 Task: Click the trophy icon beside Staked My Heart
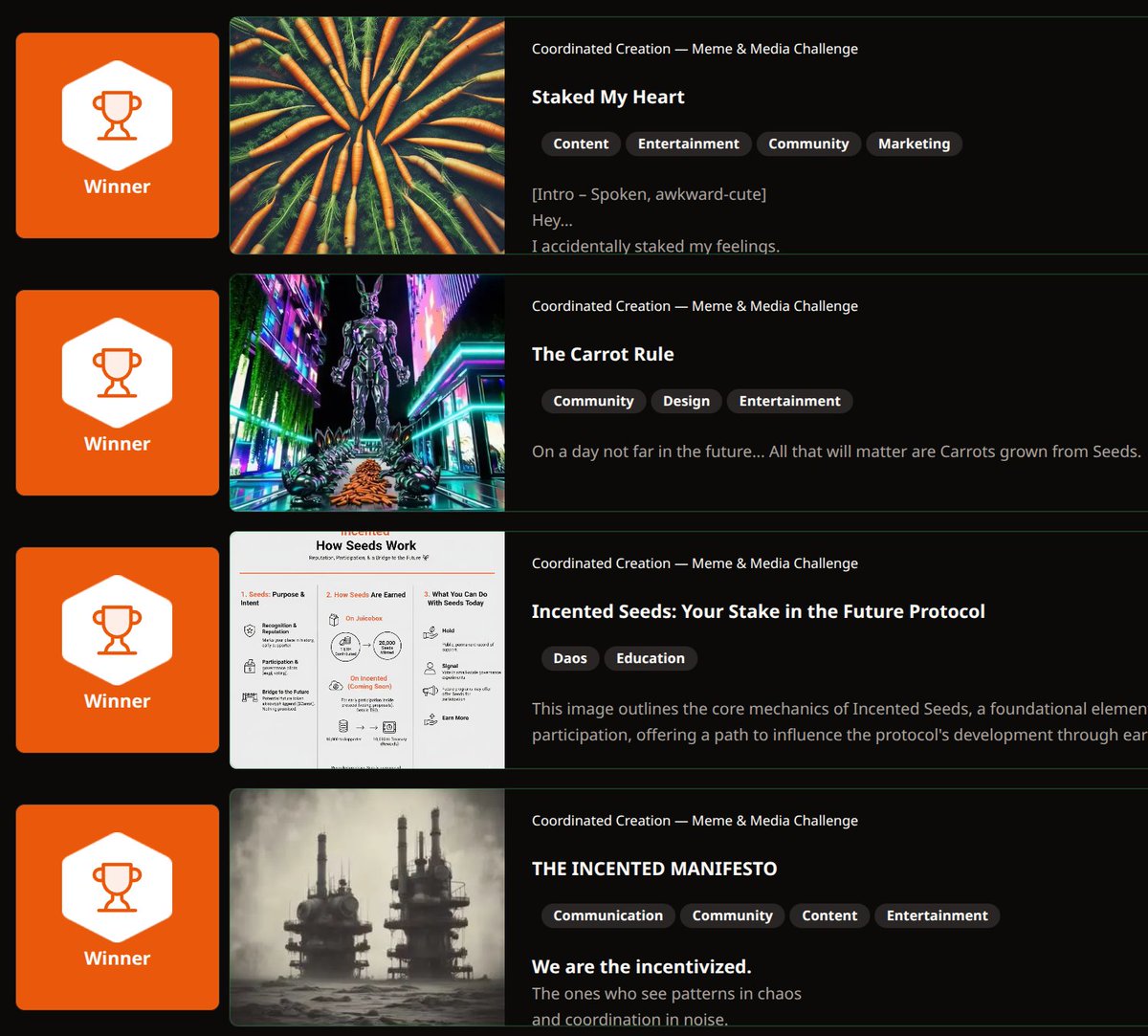117,115
